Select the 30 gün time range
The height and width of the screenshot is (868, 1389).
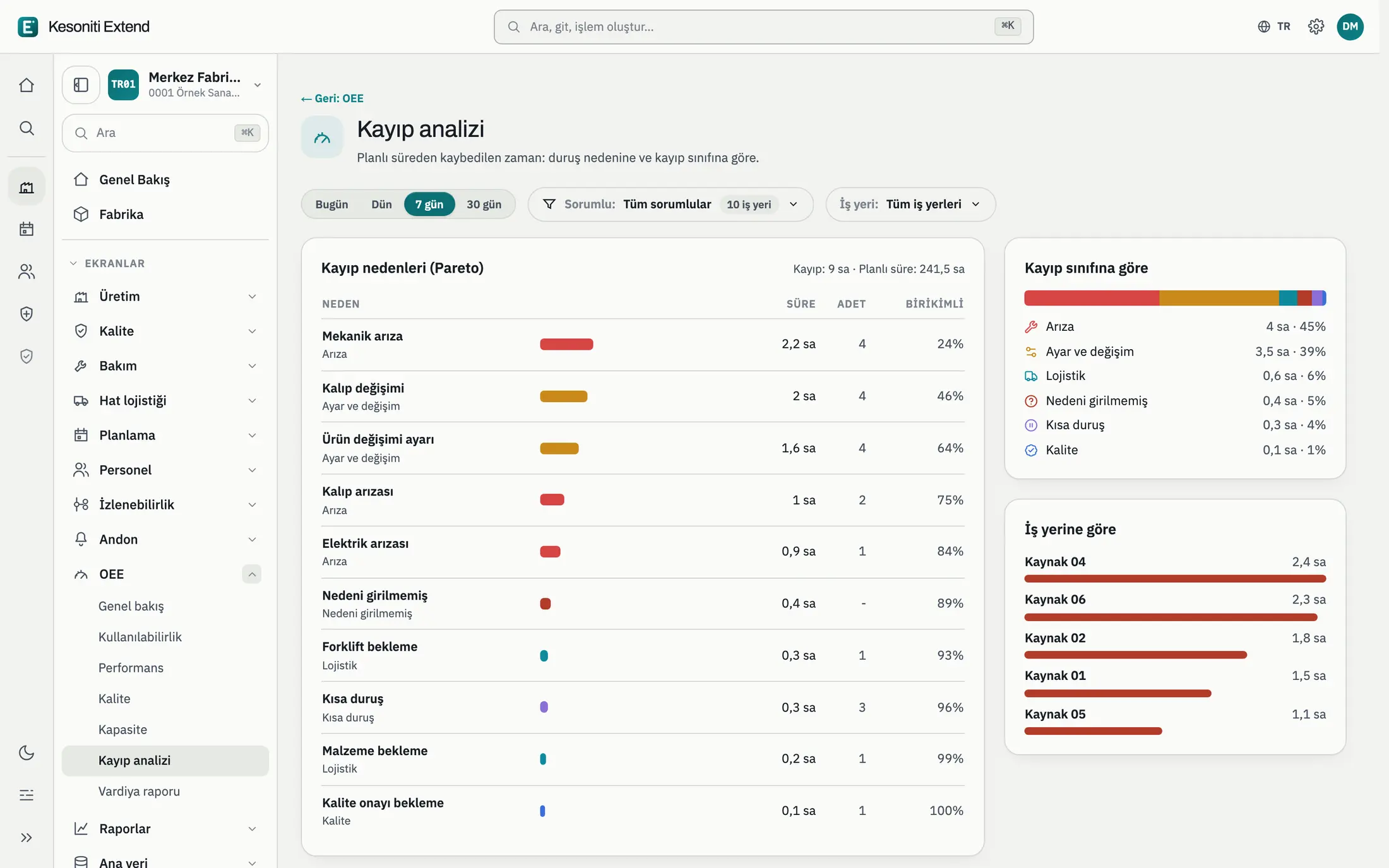coord(484,205)
